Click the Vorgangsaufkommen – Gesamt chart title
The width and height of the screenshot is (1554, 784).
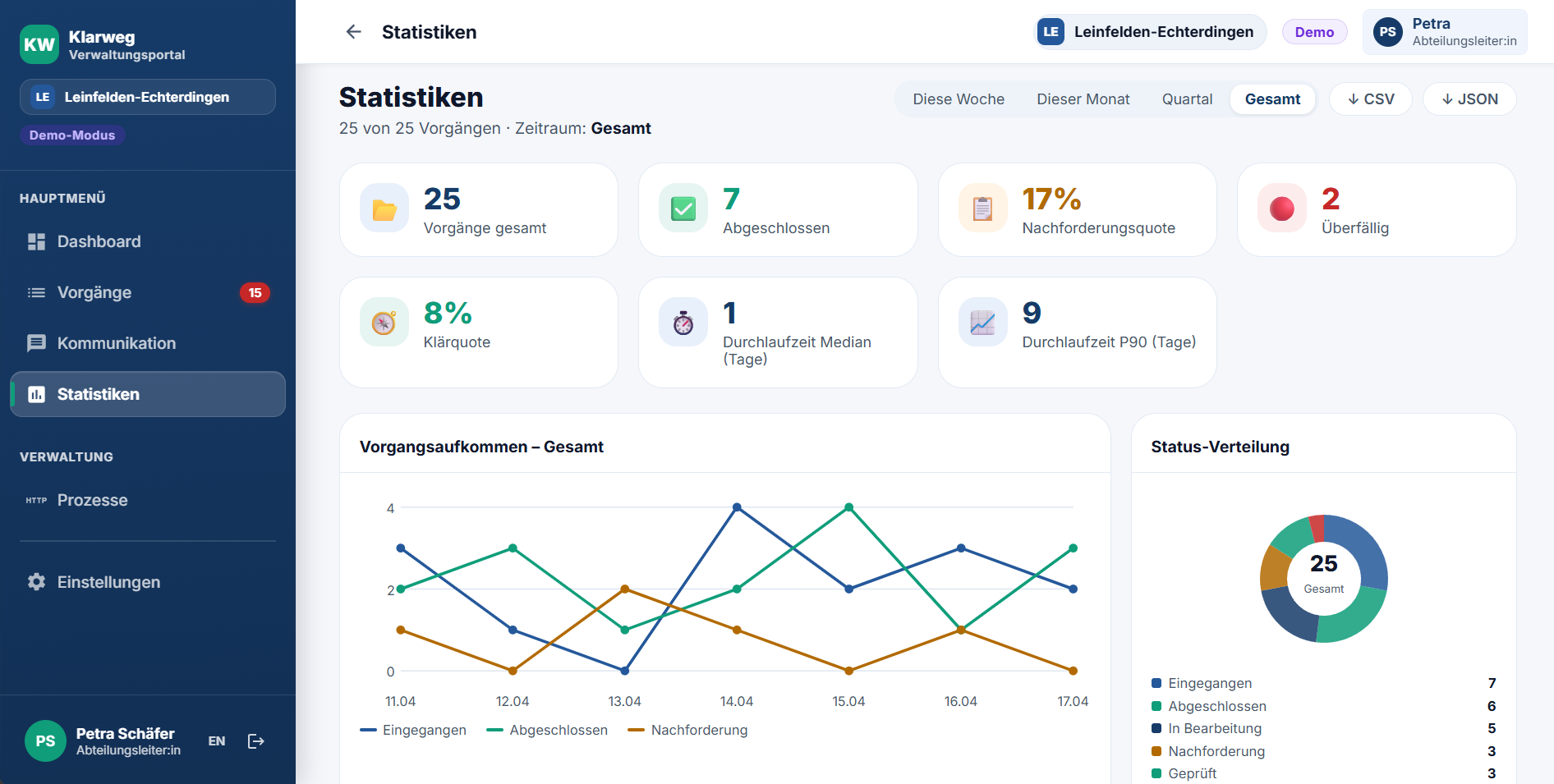pos(481,447)
